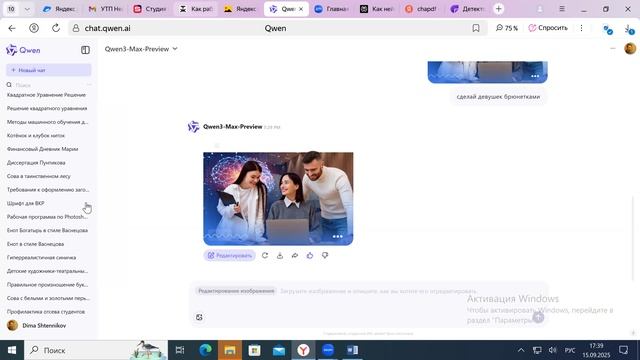Share the generated response
The width and height of the screenshot is (640, 360).
(x=295, y=256)
